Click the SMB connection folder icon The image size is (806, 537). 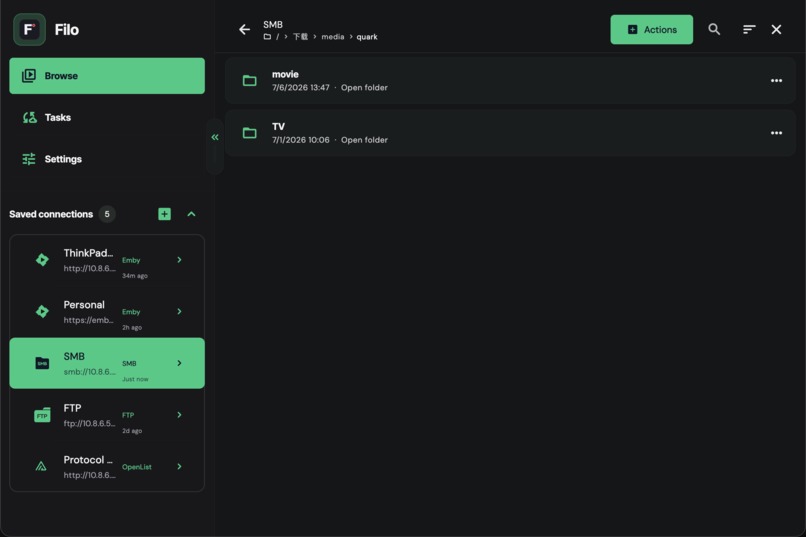click(x=42, y=363)
